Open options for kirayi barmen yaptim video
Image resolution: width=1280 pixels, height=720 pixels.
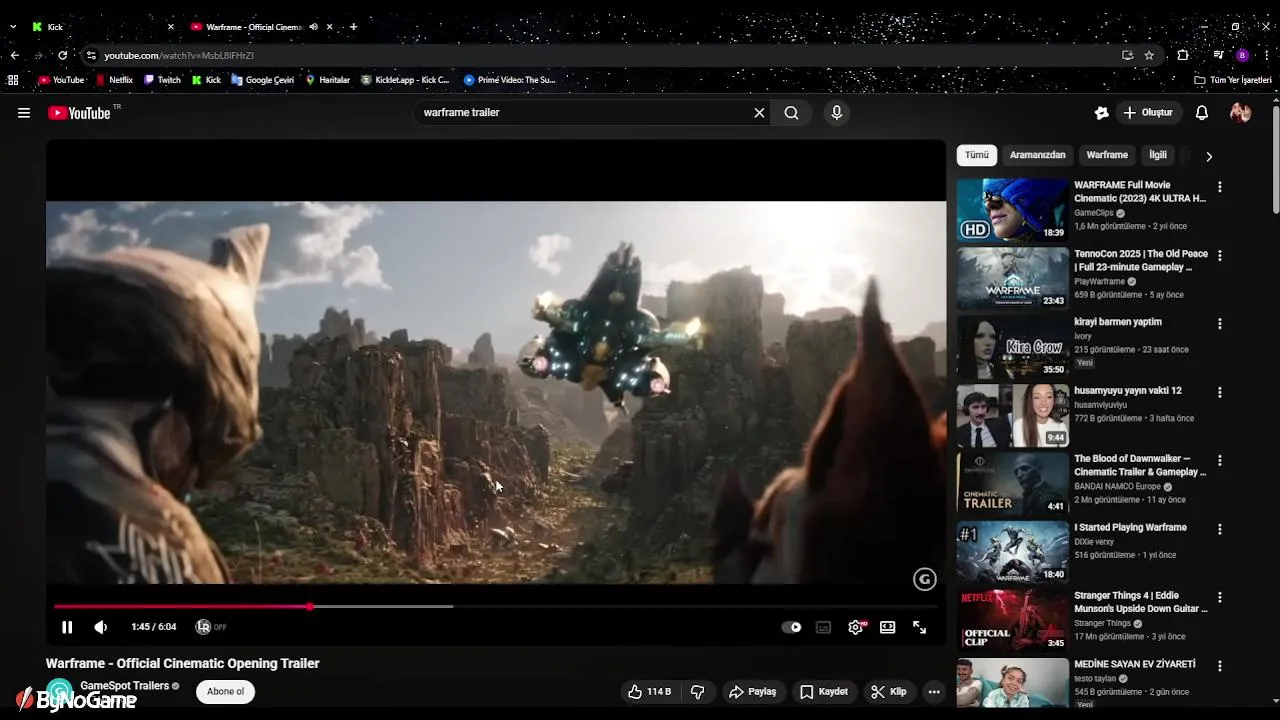pos(1219,324)
